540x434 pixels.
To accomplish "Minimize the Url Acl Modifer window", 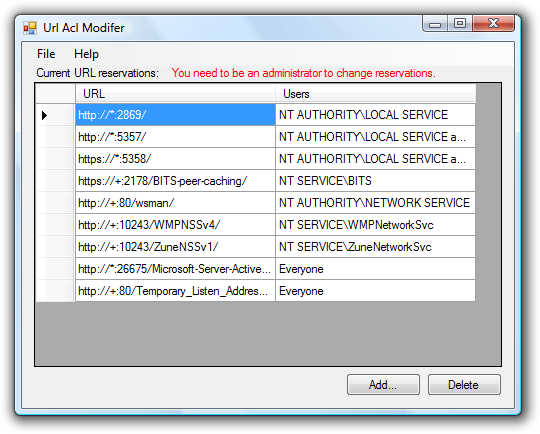I will pos(435,24).
